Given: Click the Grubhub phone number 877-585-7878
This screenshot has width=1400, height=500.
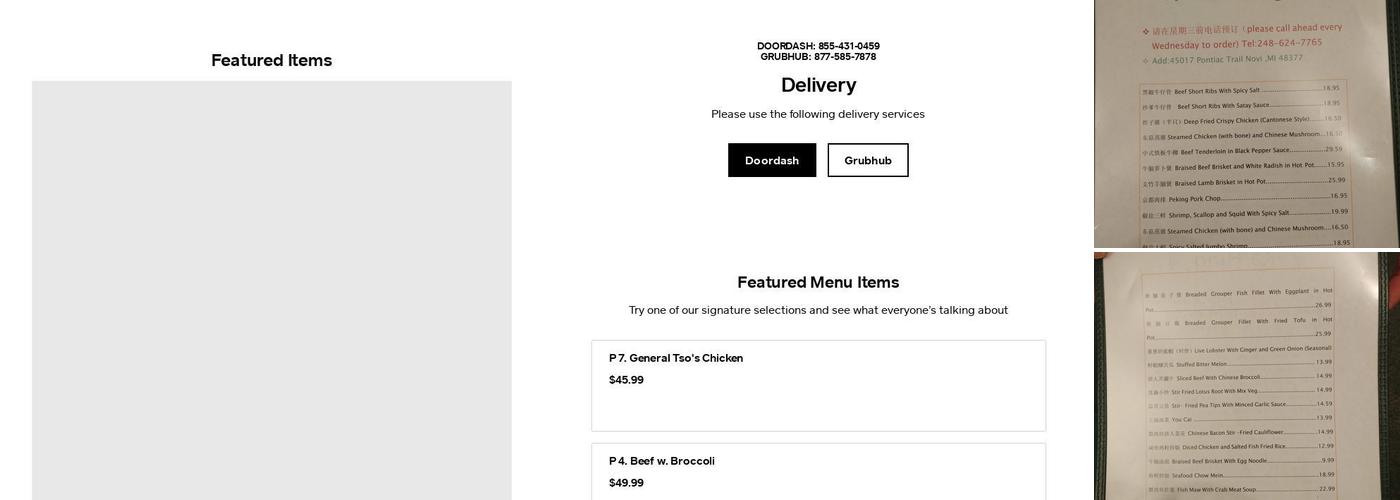Looking at the screenshot, I should click(844, 57).
